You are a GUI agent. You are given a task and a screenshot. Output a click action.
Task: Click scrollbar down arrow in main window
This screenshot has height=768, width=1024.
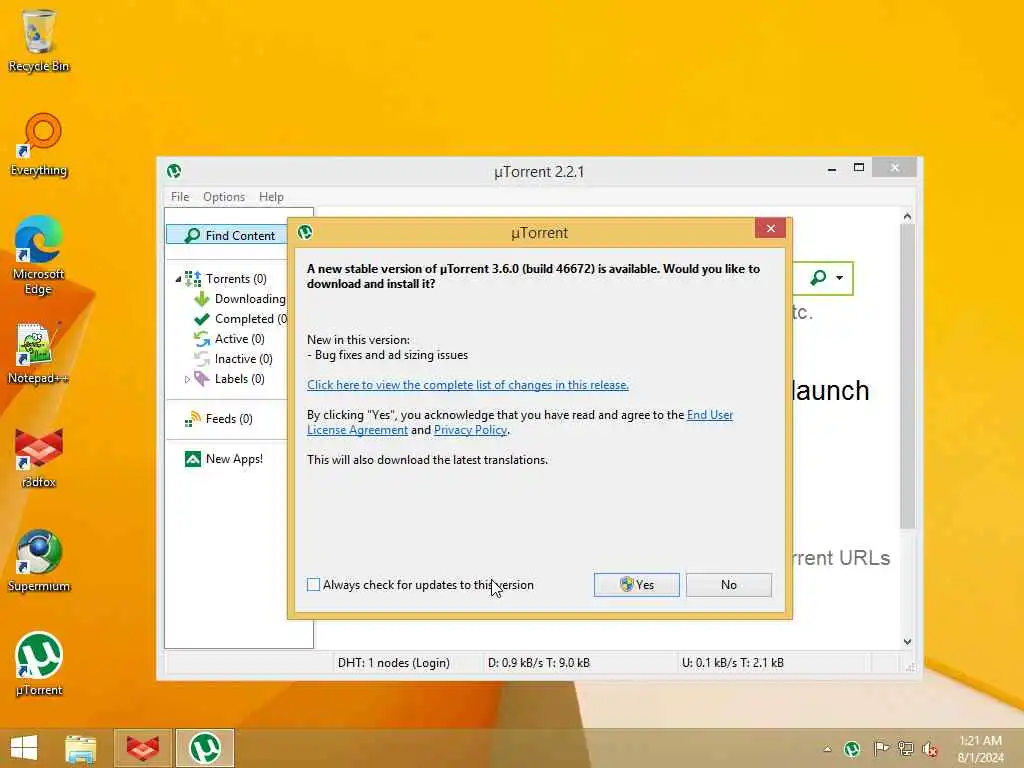(x=907, y=641)
